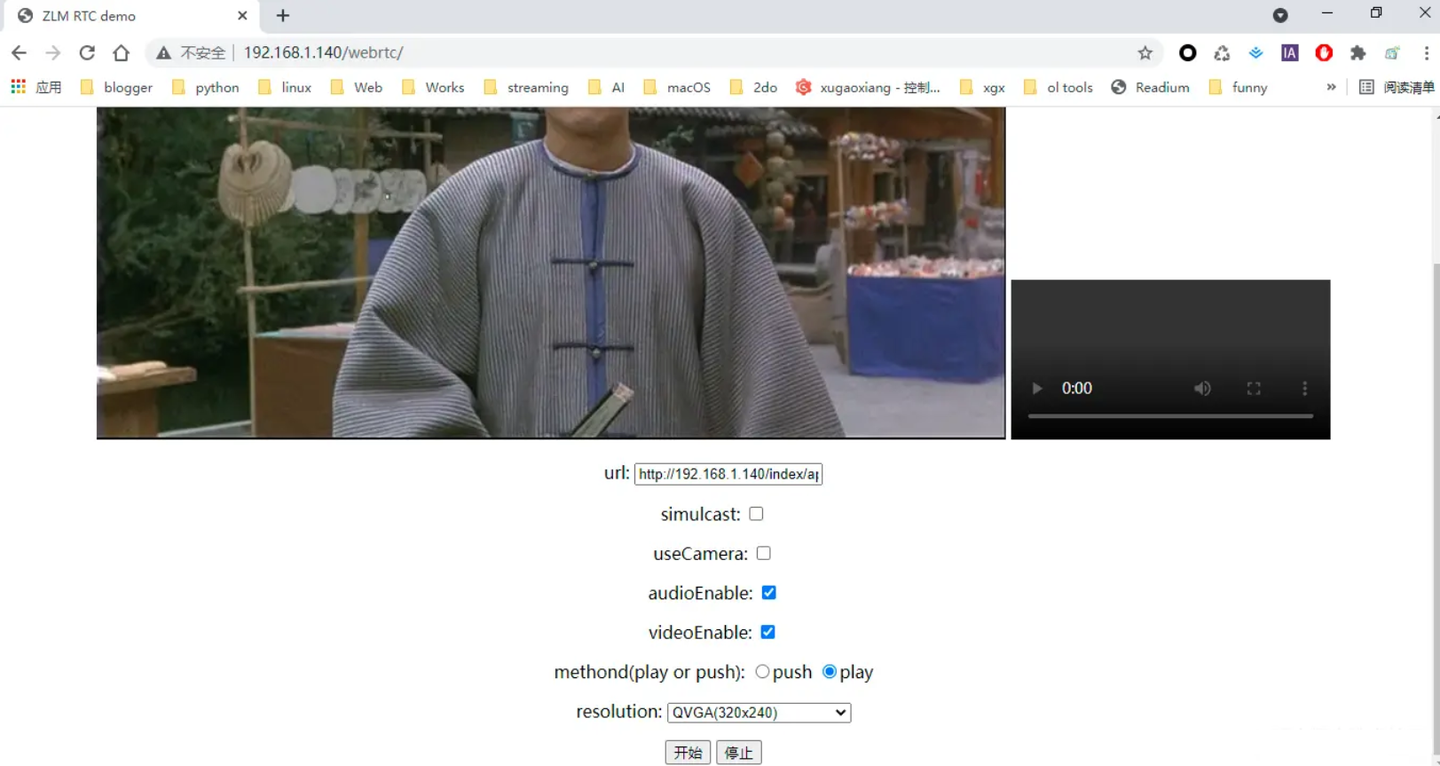Enable the simulcast checkbox
Image resolution: width=1440 pixels, height=766 pixels.
[x=756, y=513]
